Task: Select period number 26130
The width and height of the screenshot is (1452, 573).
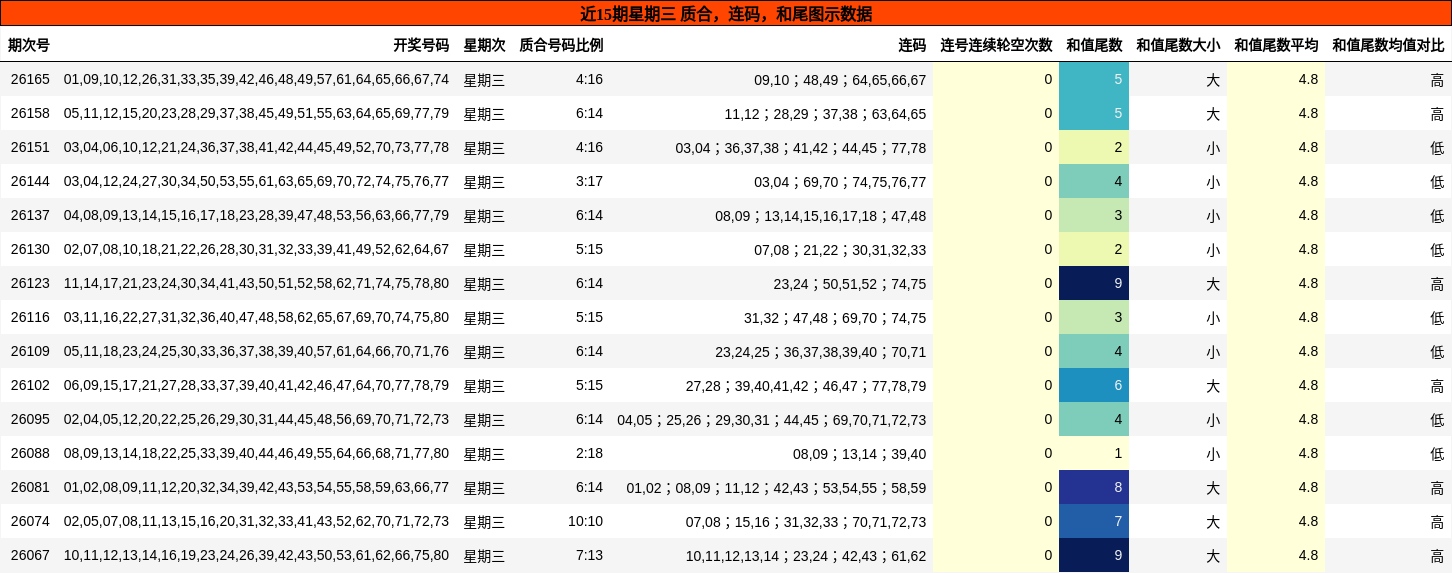Action: [30, 249]
